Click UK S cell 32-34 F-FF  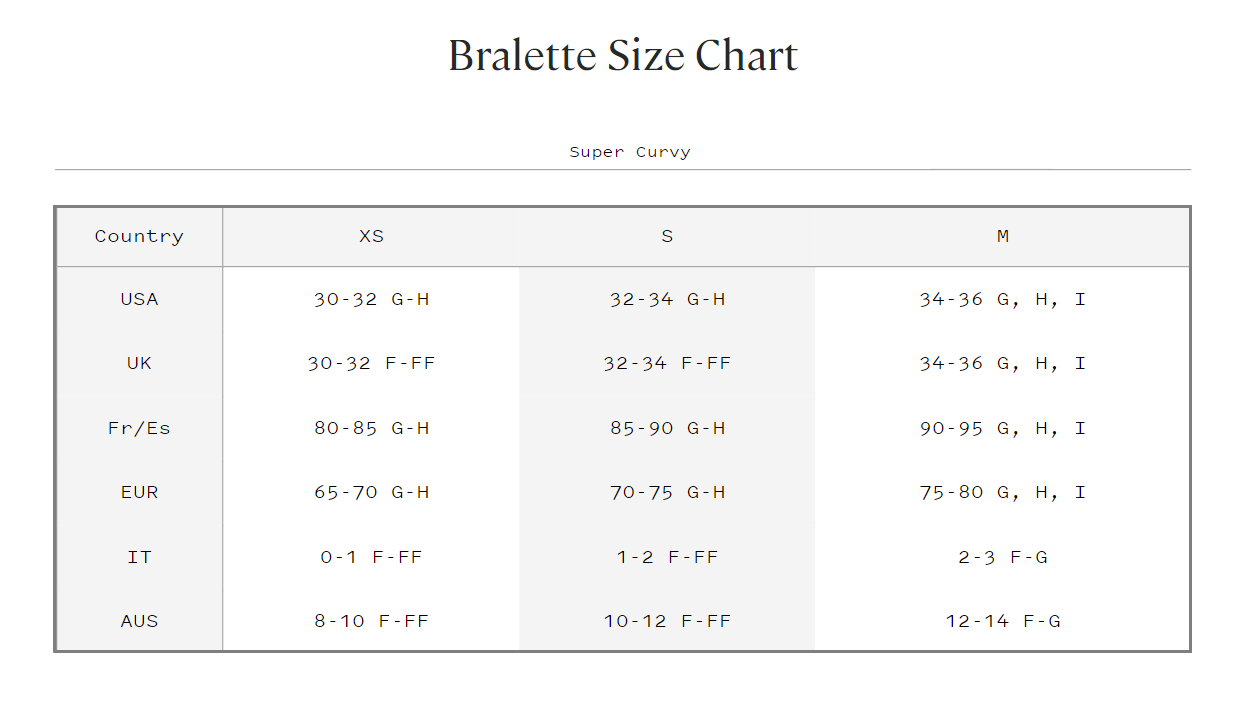pyautogui.click(x=667, y=363)
